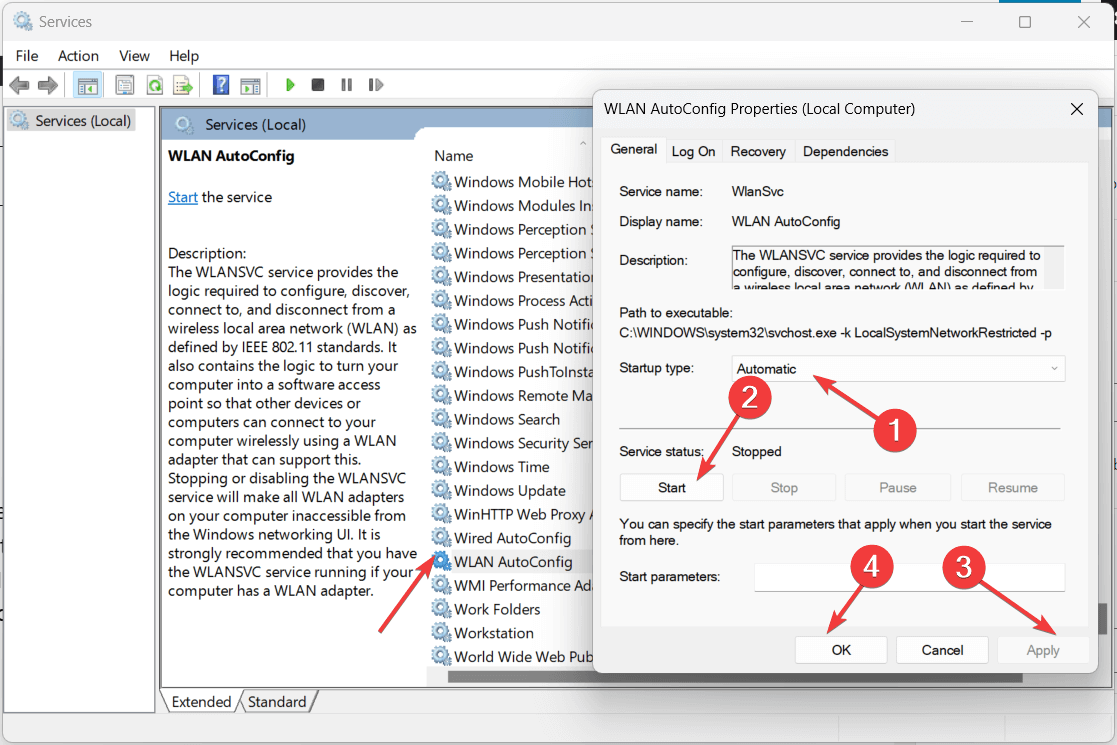This screenshot has height=745, width=1117.
Task: Click the disabled Pause button
Action: [x=898, y=488]
